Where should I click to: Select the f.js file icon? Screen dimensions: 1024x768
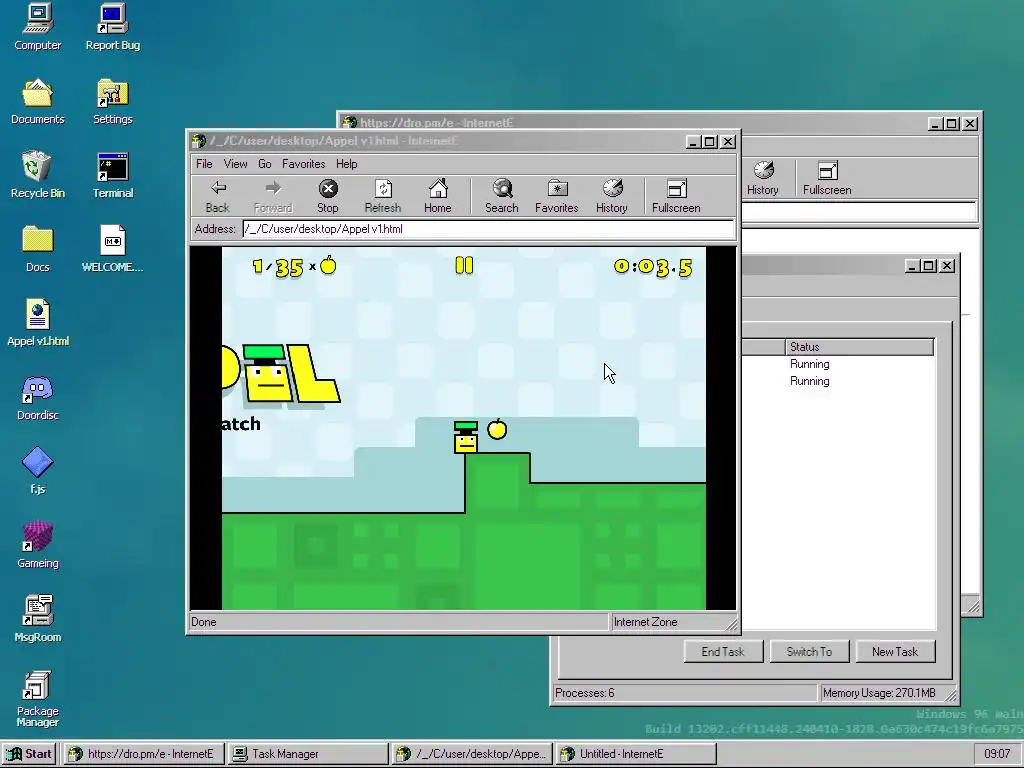pyautogui.click(x=38, y=470)
